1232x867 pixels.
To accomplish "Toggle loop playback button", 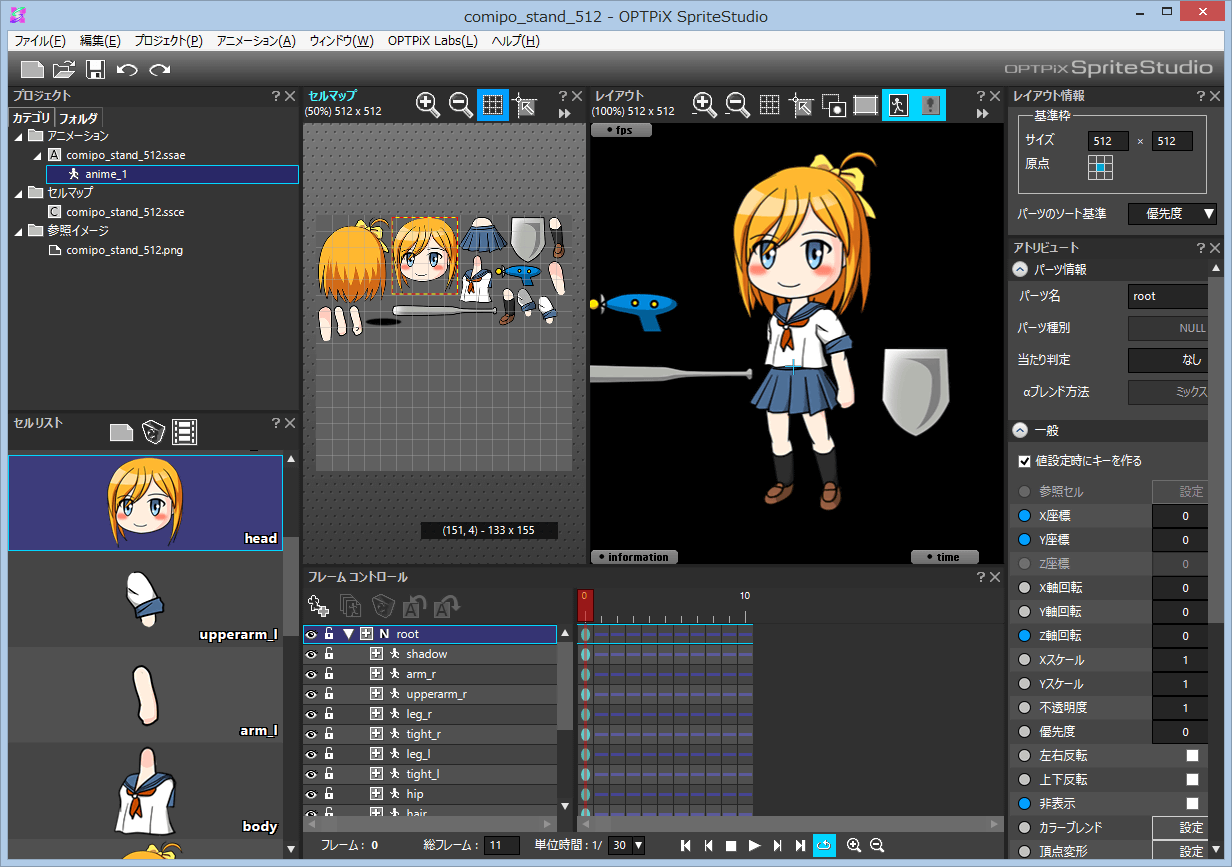I will click(824, 845).
